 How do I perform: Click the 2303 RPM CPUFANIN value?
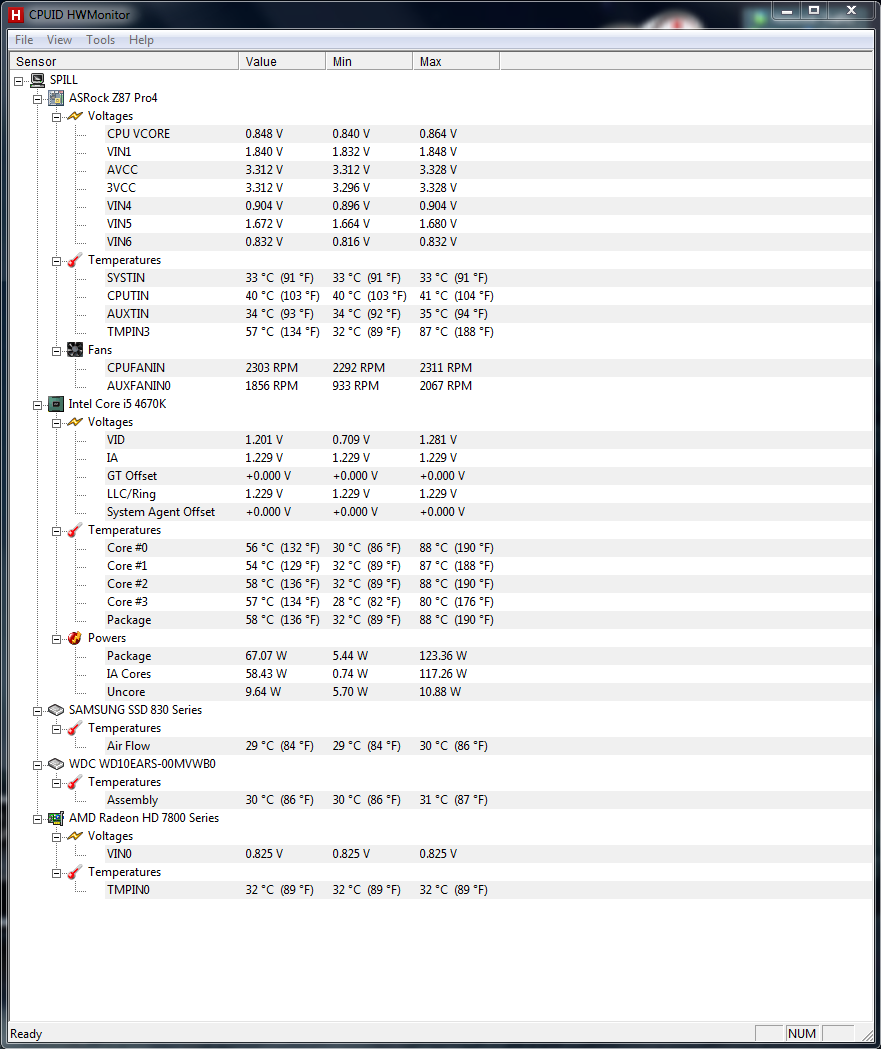[272, 368]
